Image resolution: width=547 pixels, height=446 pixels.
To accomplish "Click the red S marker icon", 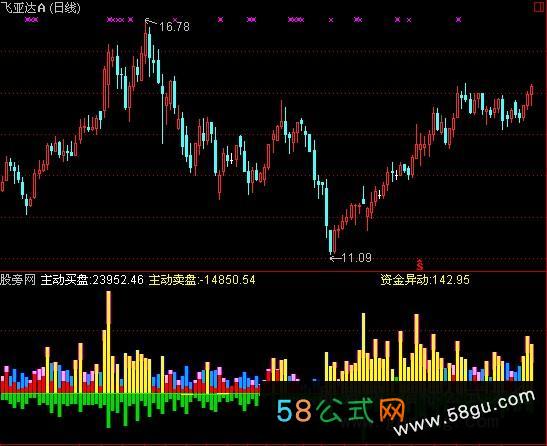I will (x=420, y=265).
